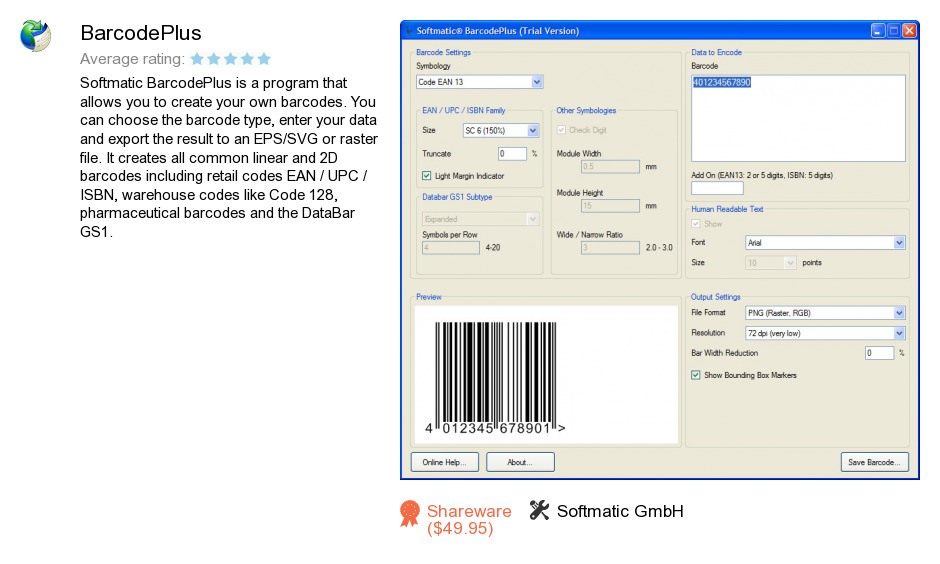This screenshot has height=564, width=940.
Task: Toggle Show Bounding Box Markers checkbox
Action: (x=695, y=375)
